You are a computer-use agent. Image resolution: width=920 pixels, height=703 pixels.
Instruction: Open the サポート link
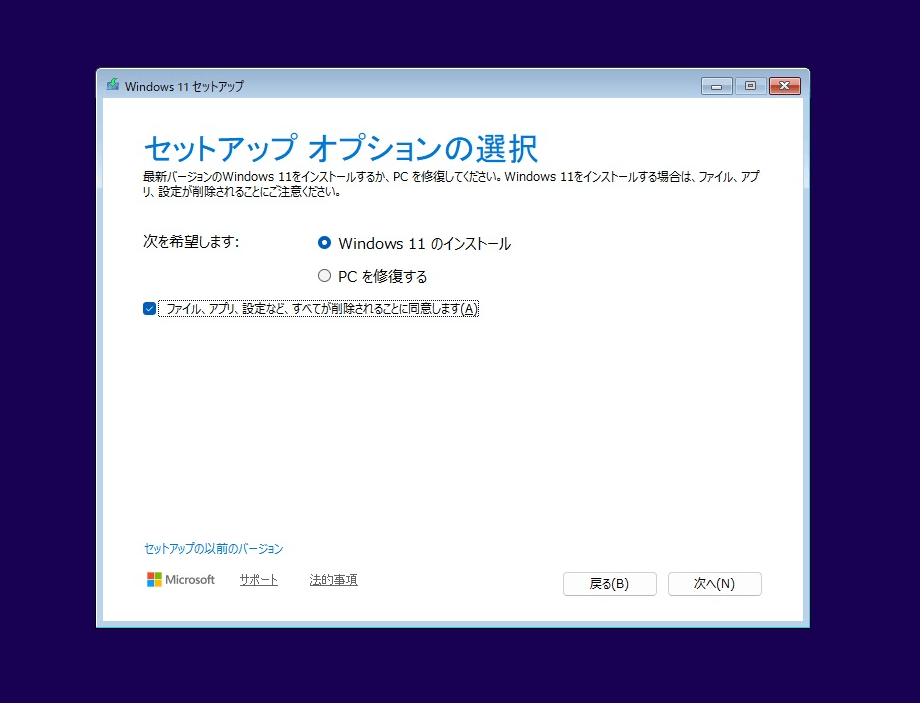coord(259,580)
